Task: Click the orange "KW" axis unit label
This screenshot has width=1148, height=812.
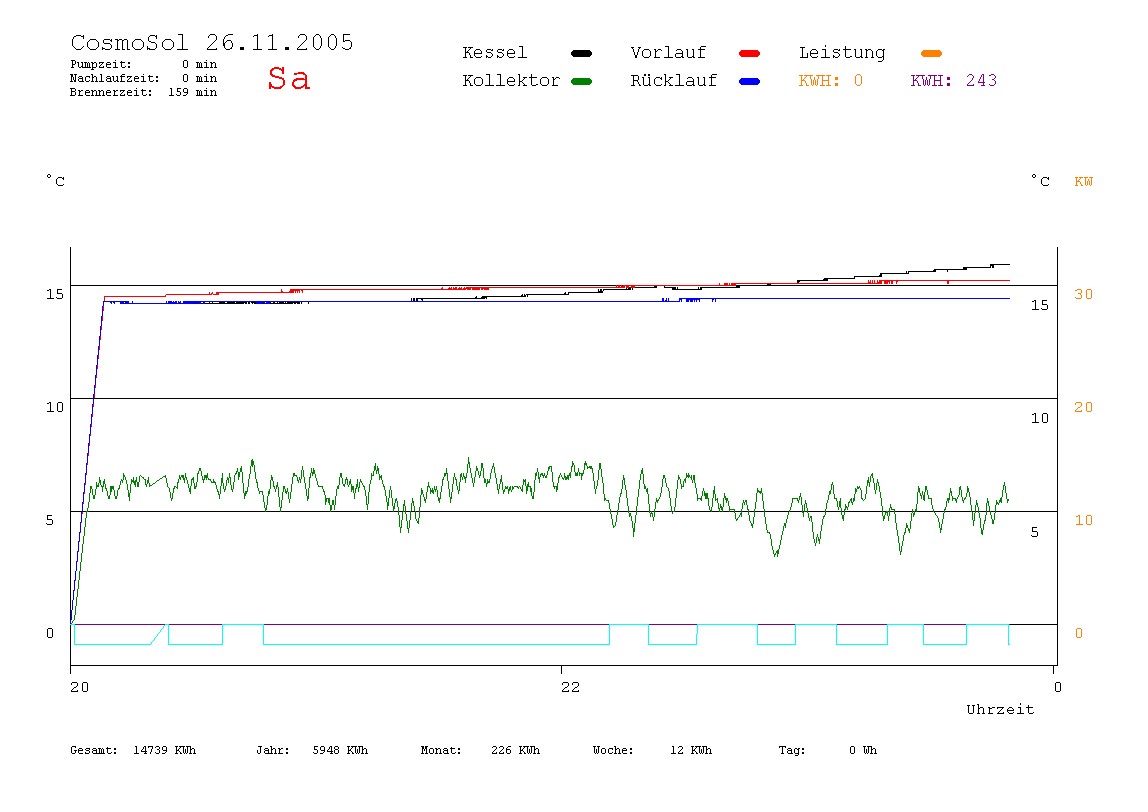Action: [x=1084, y=182]
